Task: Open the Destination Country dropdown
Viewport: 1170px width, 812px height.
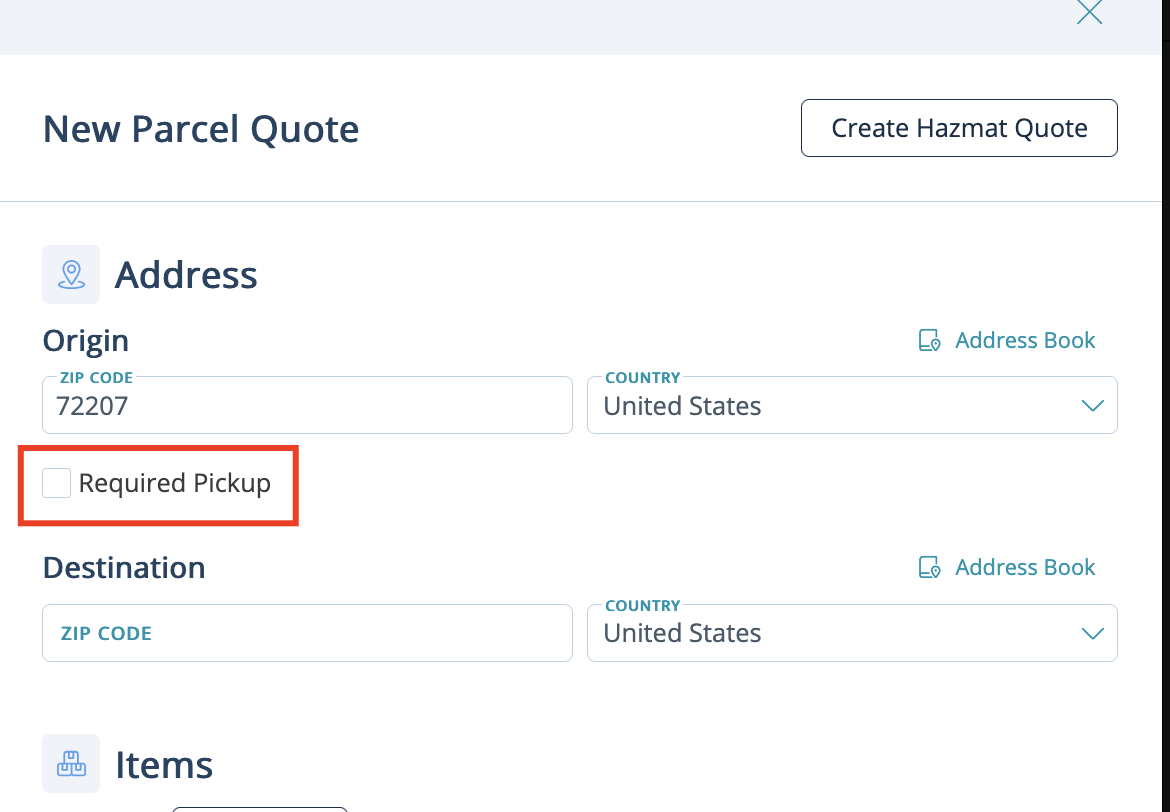Action: (x=852, y=633)
